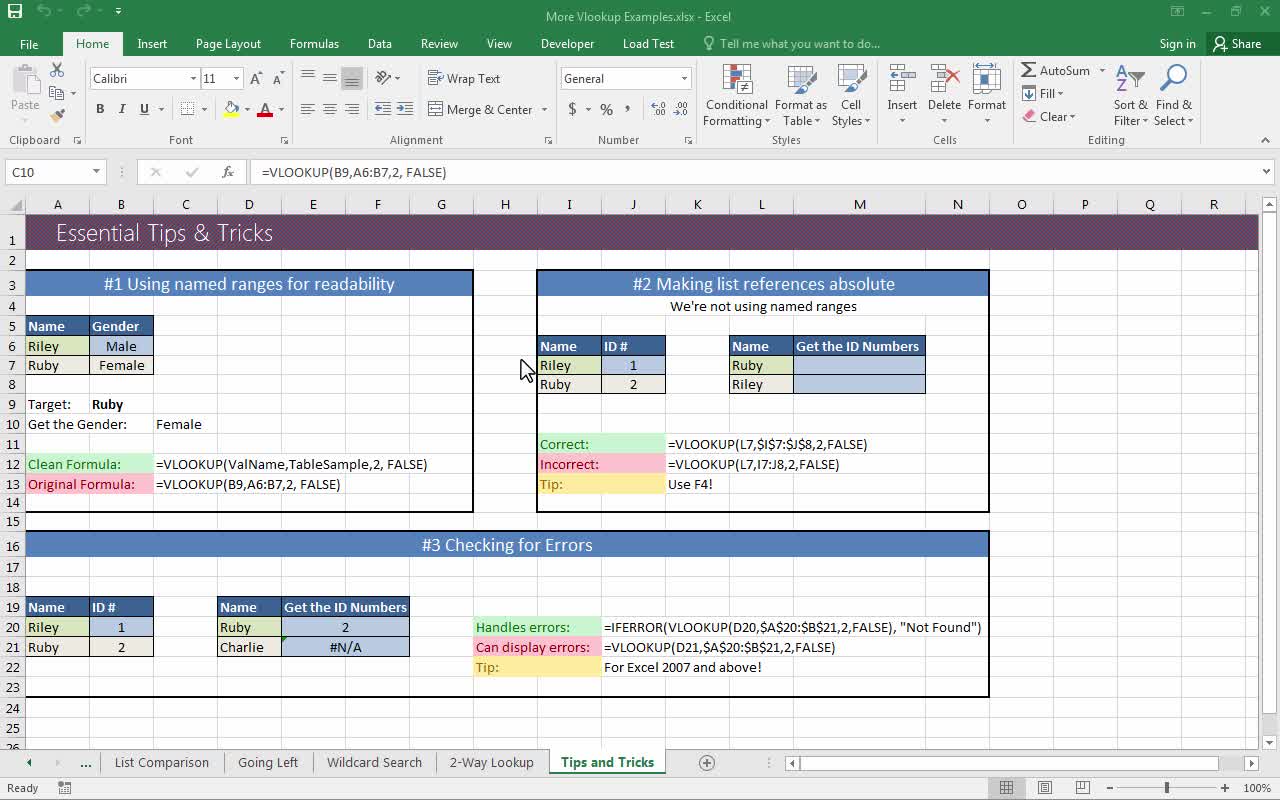Image resolution: width=1280 pixels, height=800 pixels.
Task: Toggle Bold formatting
Action: point(100,109)
